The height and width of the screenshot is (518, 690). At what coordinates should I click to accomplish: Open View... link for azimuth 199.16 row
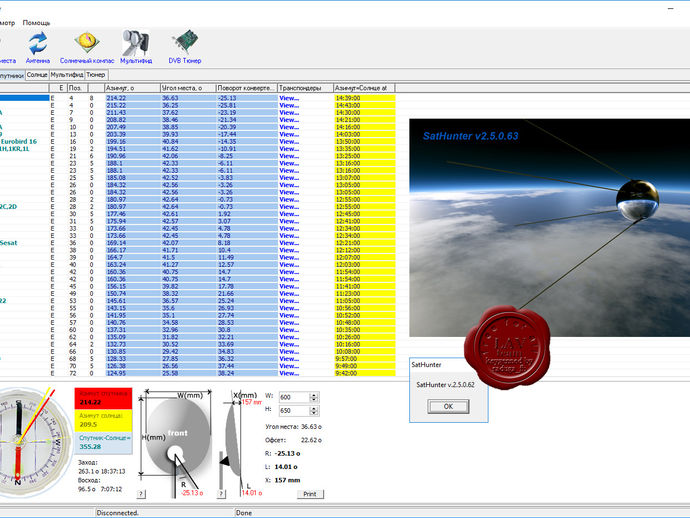point(289,142)
